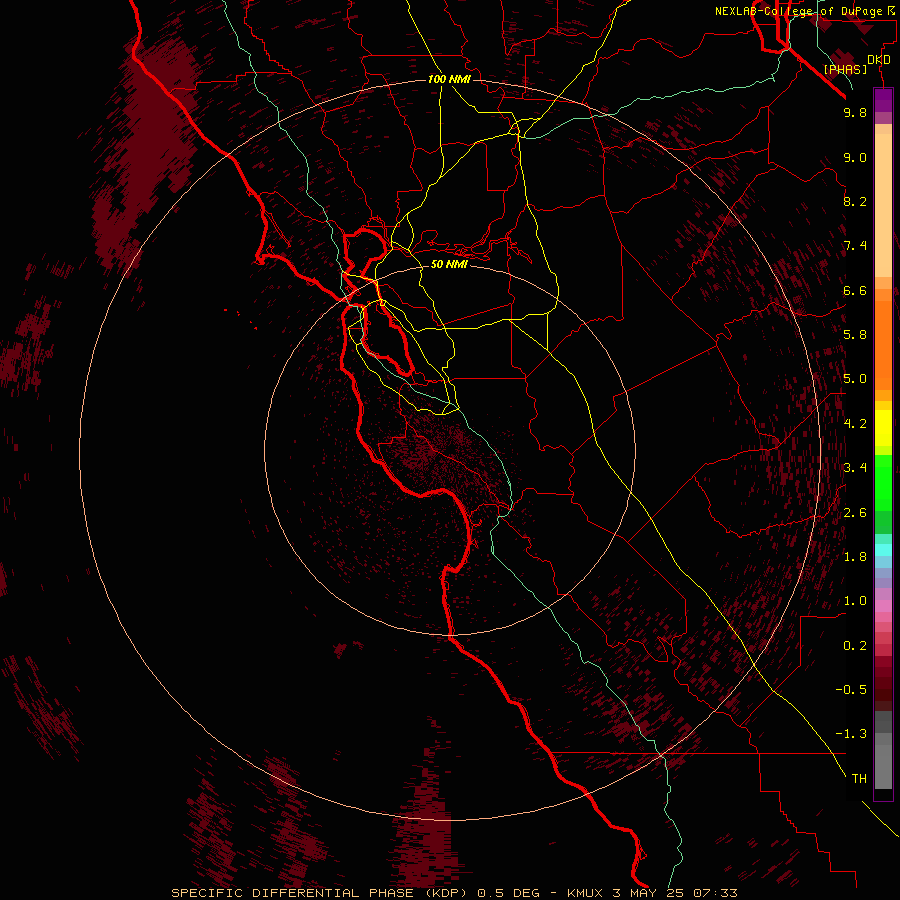Click the [PHAS] units label
900x900 pixels.
point(845,69)
